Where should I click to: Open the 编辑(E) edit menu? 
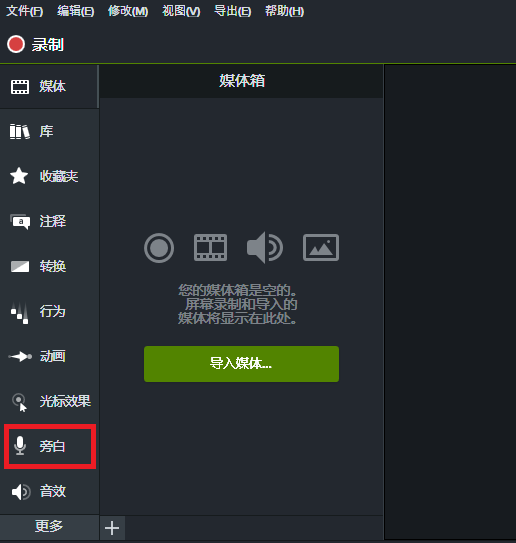tap(76, 11)
